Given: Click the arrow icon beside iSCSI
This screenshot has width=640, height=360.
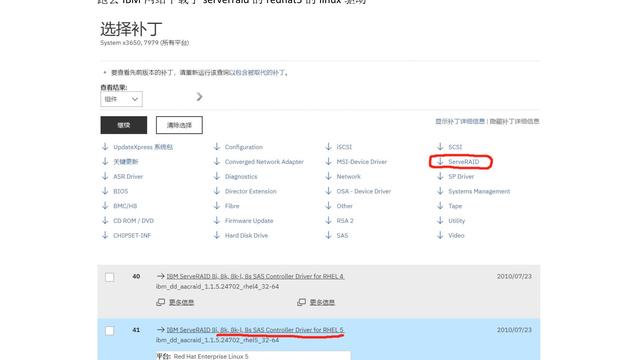Looking at the screenshot, I should click(329, 147).
